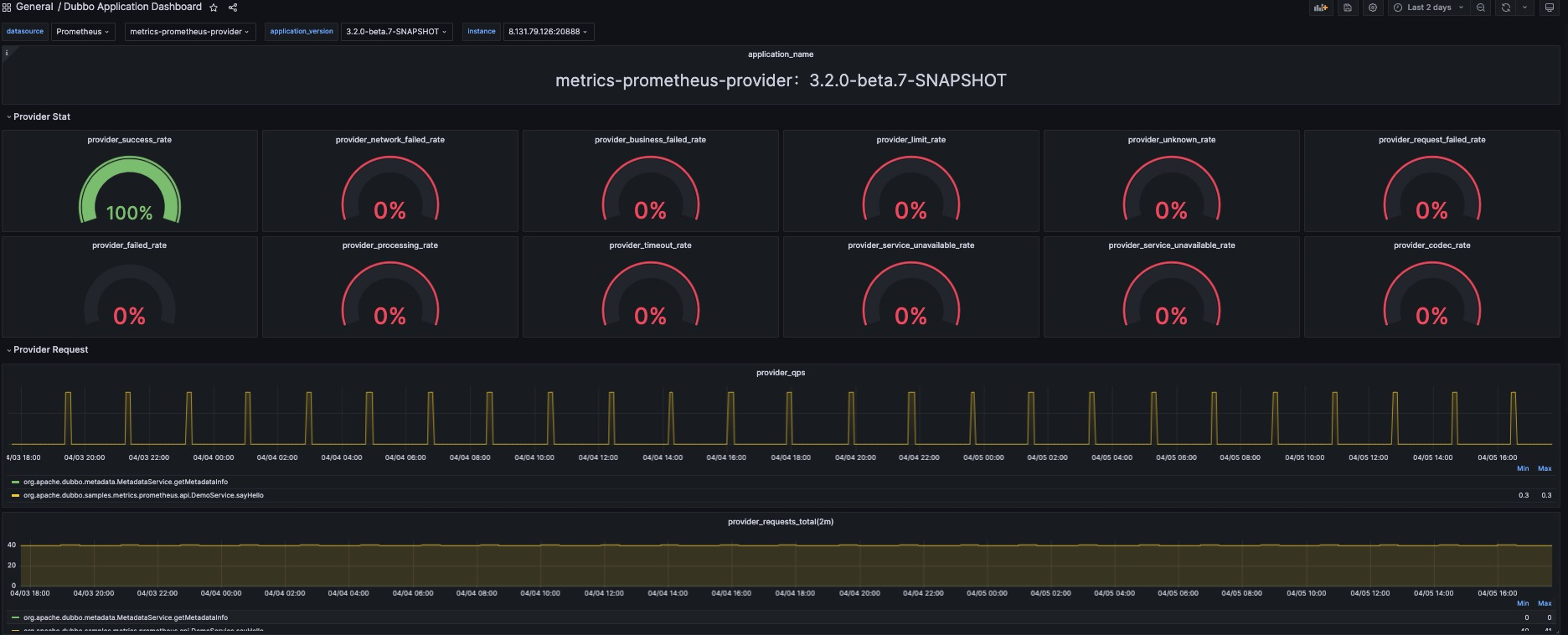Open the application_version 3.2.0-beta.7-SNAPSHOT dropdown
Viewport: 1568px width, 635px height.
(x=395, y=32)
